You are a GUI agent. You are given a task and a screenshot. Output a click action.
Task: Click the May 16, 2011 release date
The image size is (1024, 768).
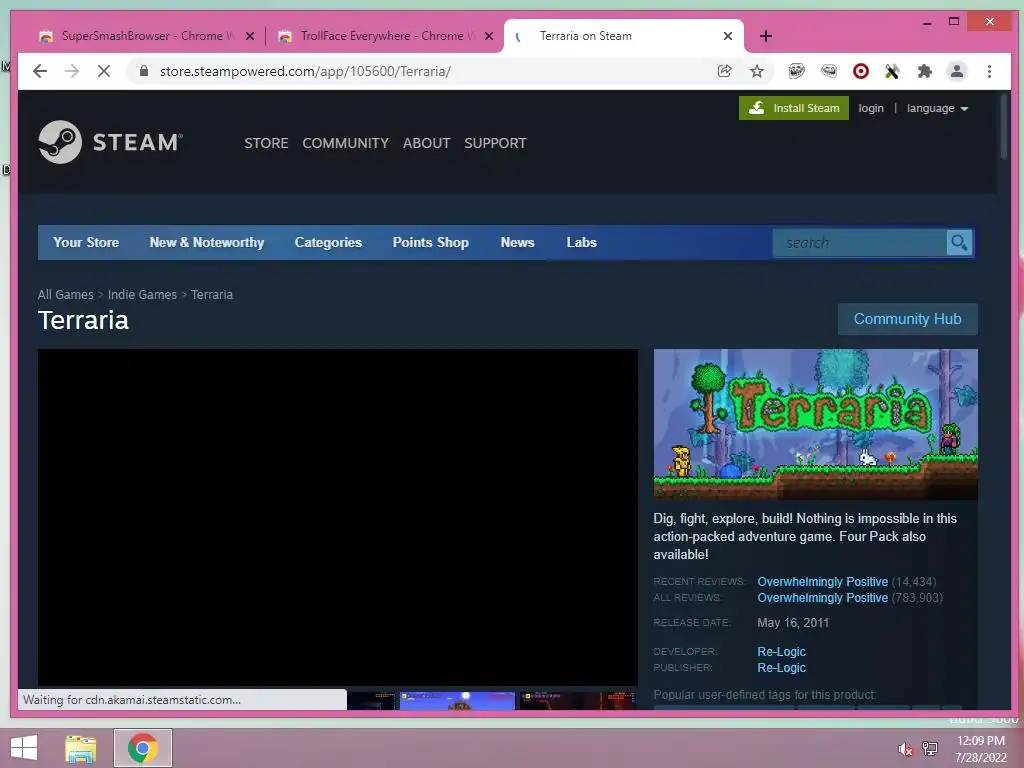(x=793, y=622)
